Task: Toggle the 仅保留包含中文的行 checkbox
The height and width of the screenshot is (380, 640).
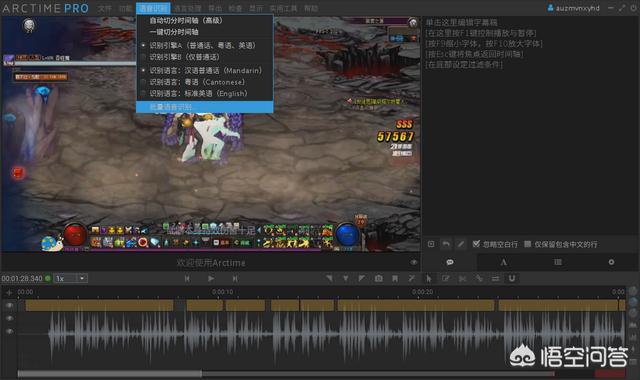Action: point(527,244)
